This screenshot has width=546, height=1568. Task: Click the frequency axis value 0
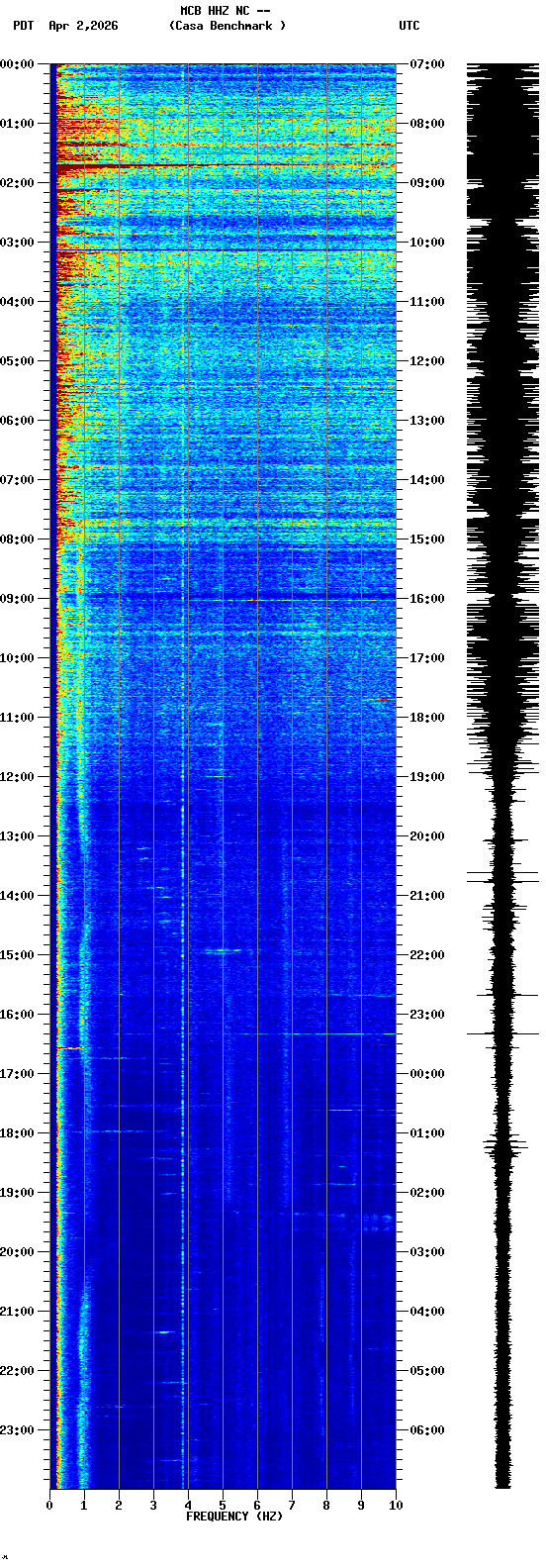tap(49, 1506)
